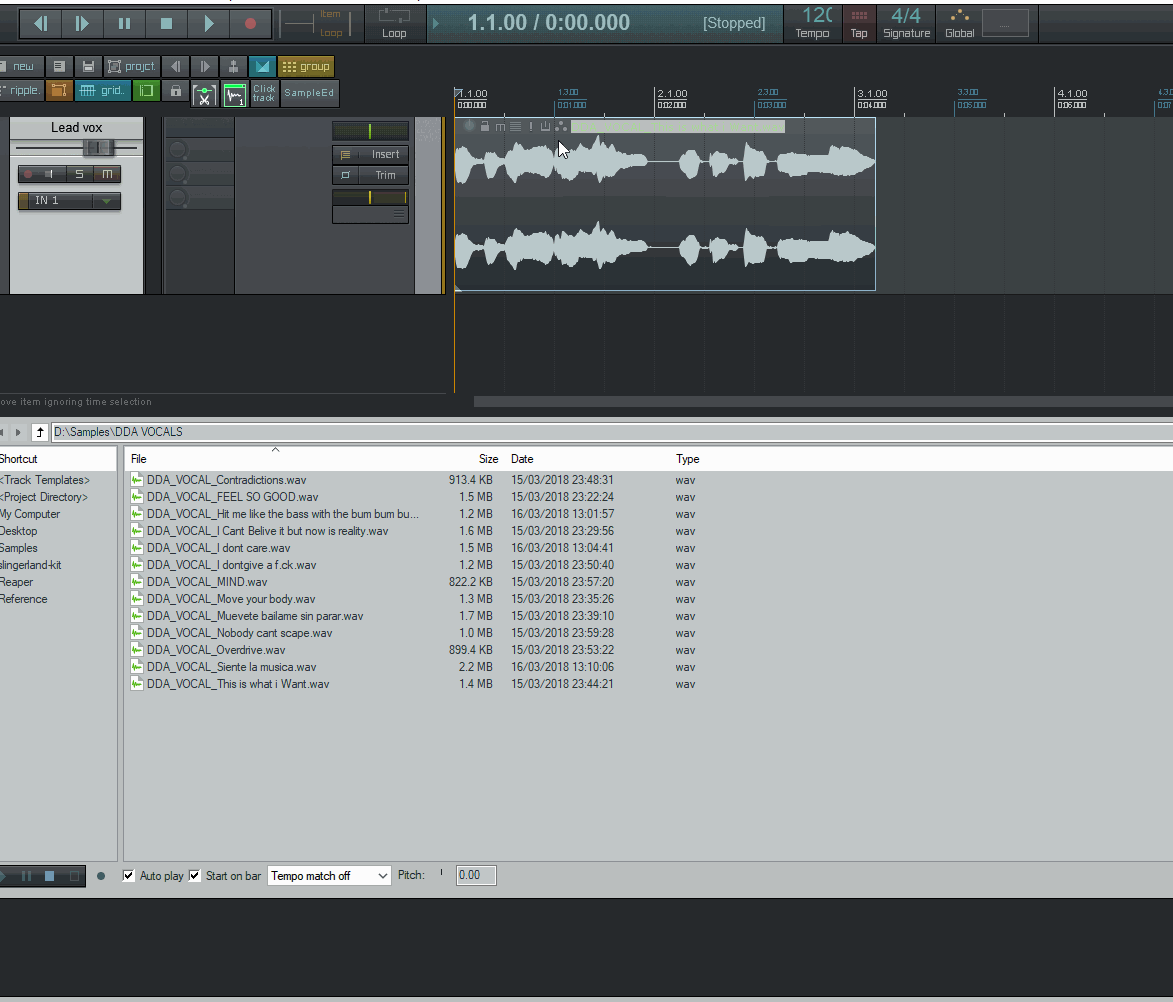This screenshot has width=1173, height=1002.
Task: Toggle the lock icon in the toolbar
Action: (176, 92)
